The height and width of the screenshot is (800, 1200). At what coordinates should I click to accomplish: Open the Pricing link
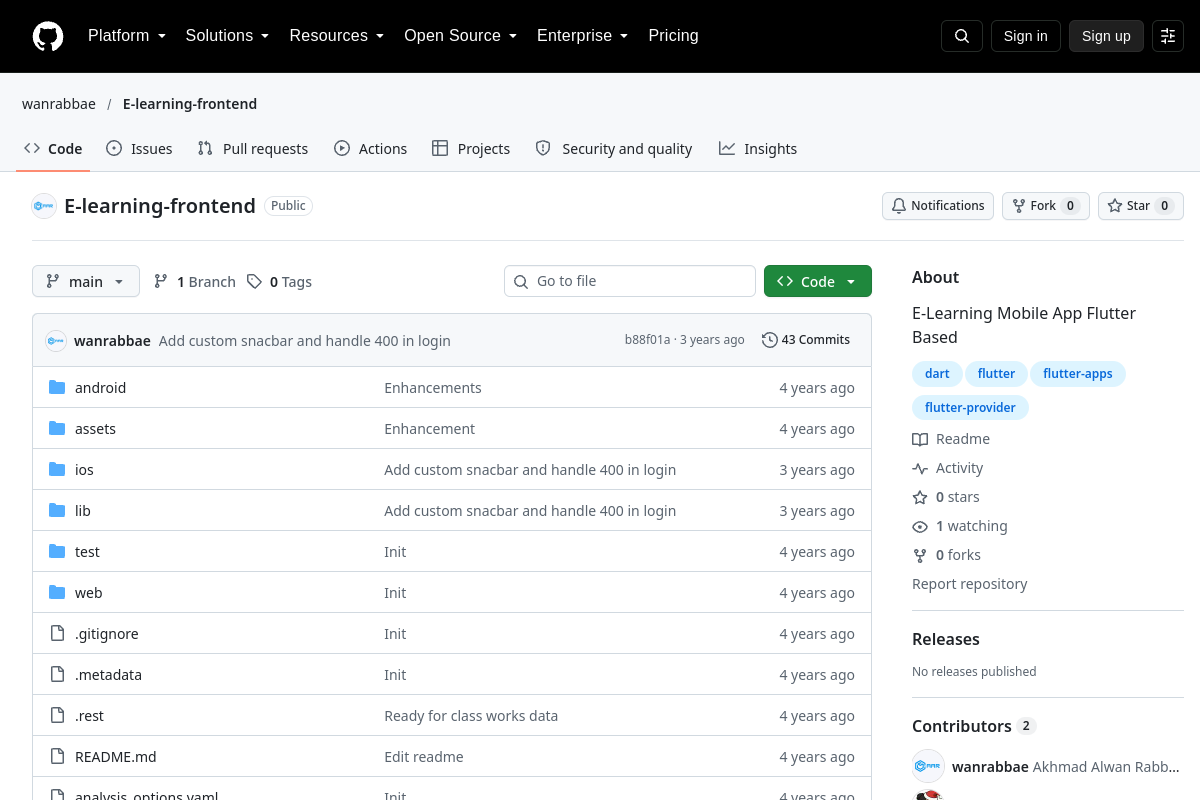click(674, 36)
